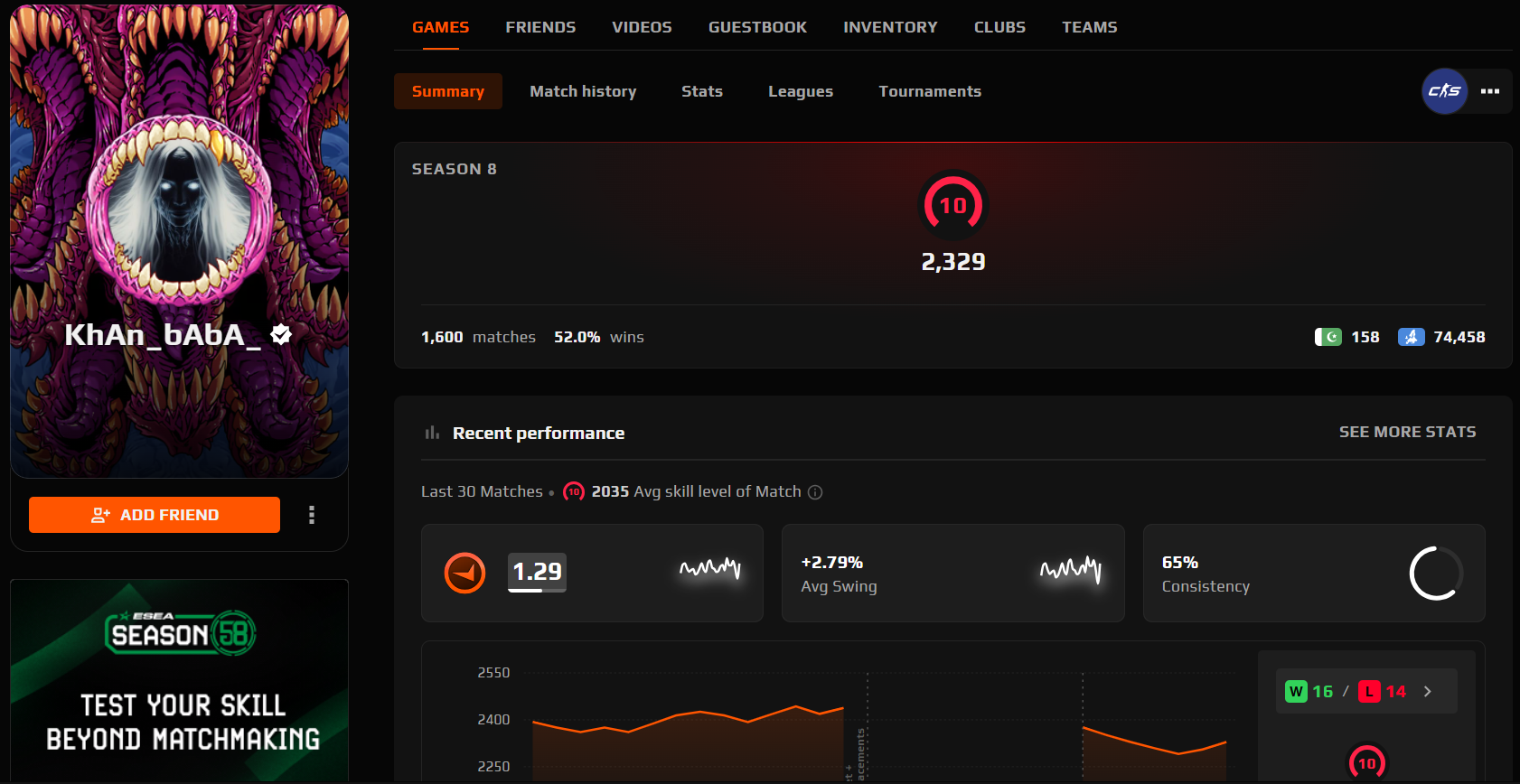Screen dimensions: 1520x784
Task: Click the 1.29 rating value
Action: [x=537, y=572]
